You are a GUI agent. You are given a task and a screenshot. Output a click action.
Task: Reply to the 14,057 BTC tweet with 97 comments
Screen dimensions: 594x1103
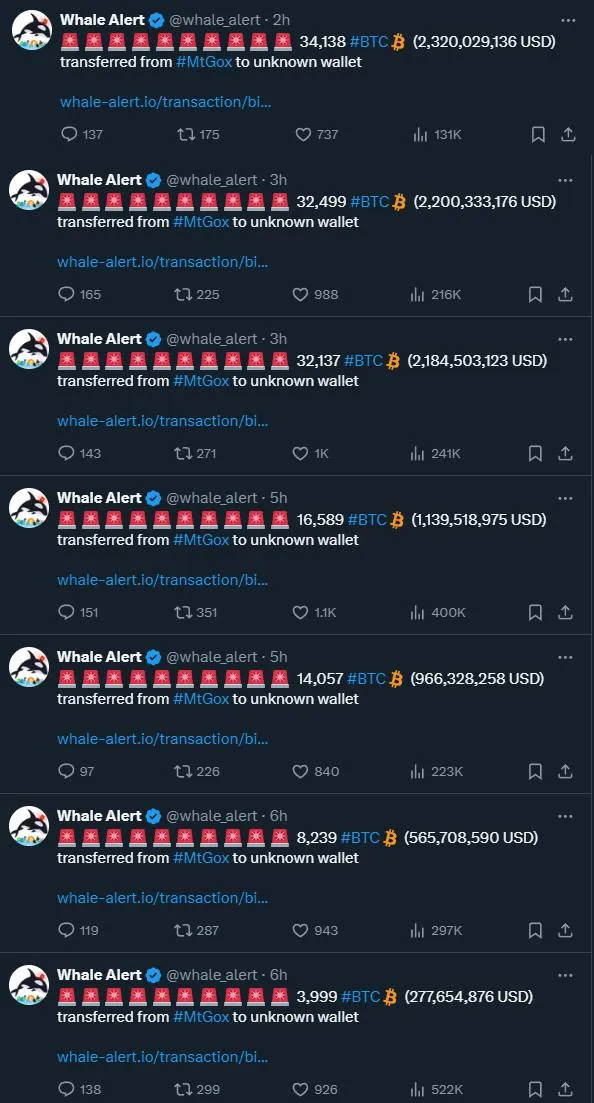[76, 771]
